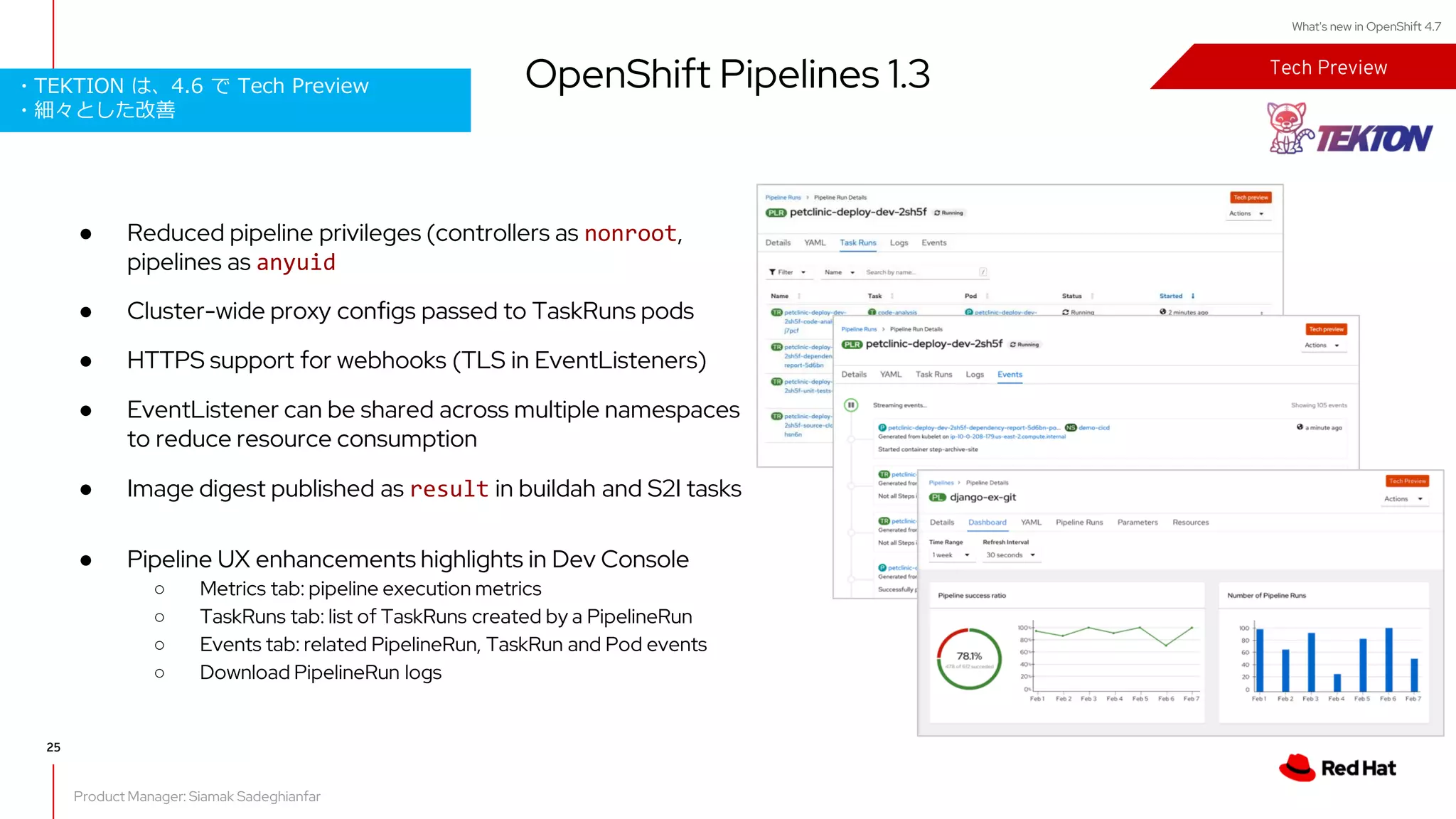Click P pod icon in Task Runs table

(x=969, y=312)
